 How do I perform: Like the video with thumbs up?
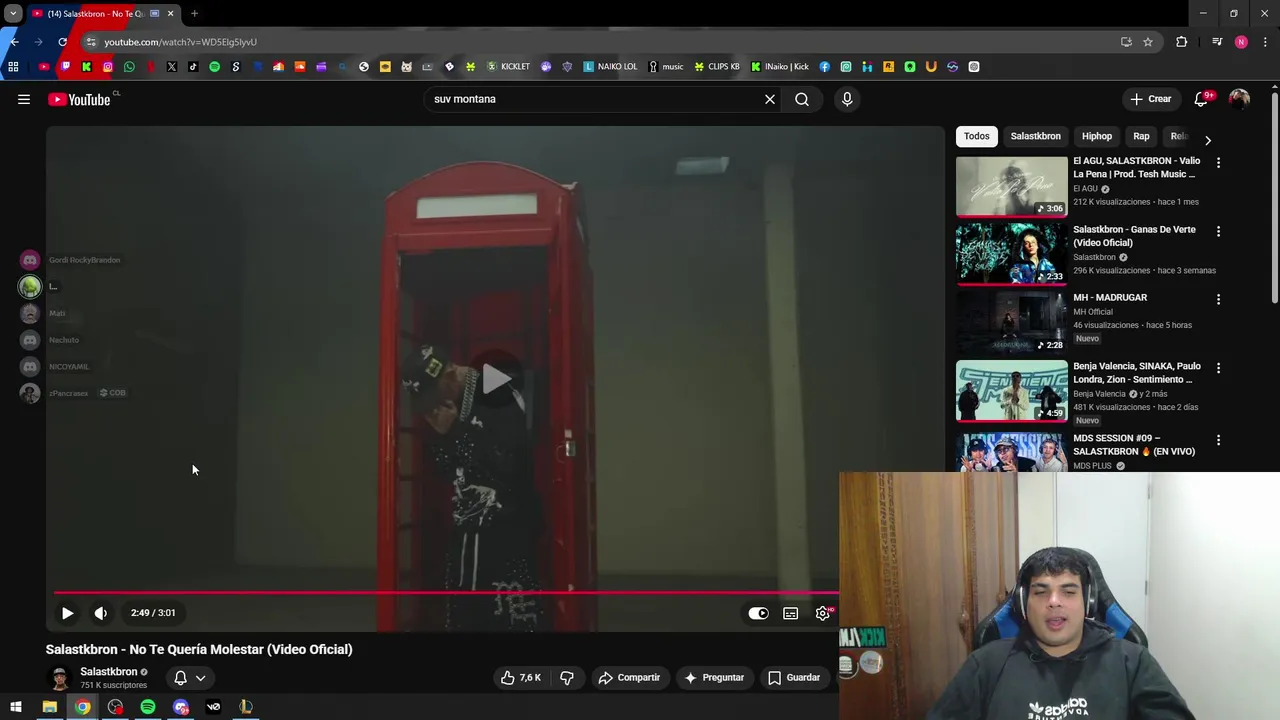point(521,677)
